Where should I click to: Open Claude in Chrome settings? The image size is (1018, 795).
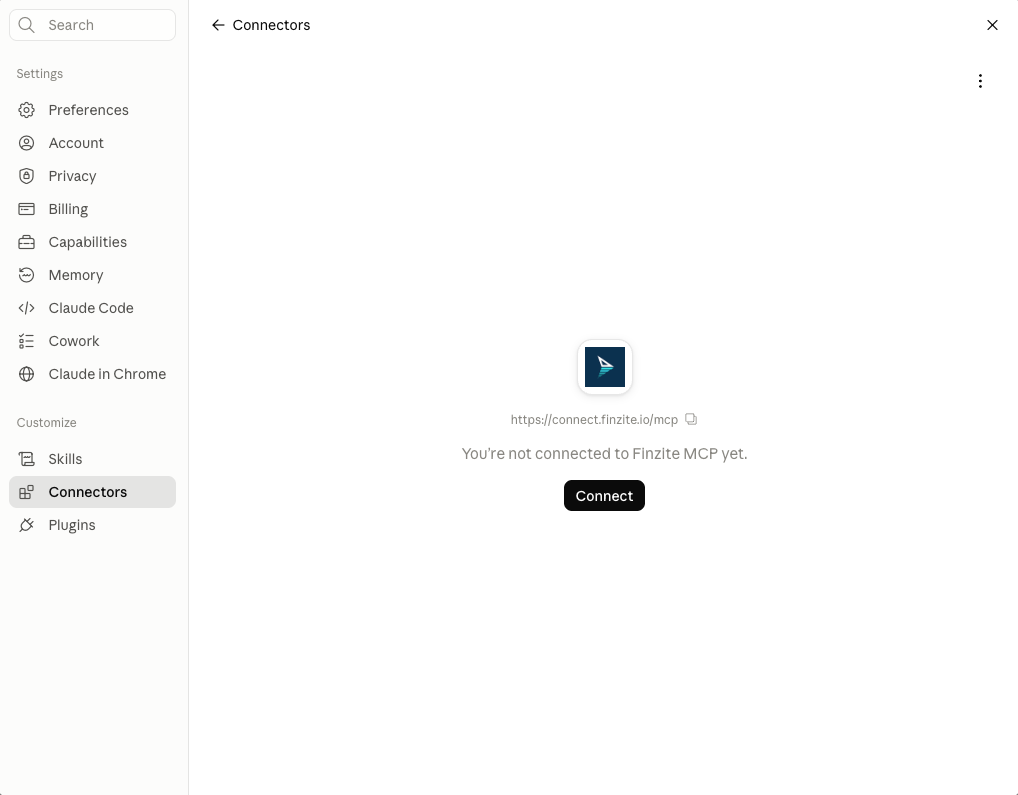point(92,374)
